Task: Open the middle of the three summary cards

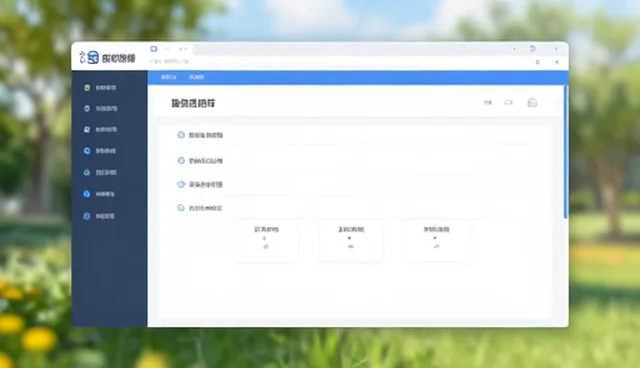Action: pos(351,240)
